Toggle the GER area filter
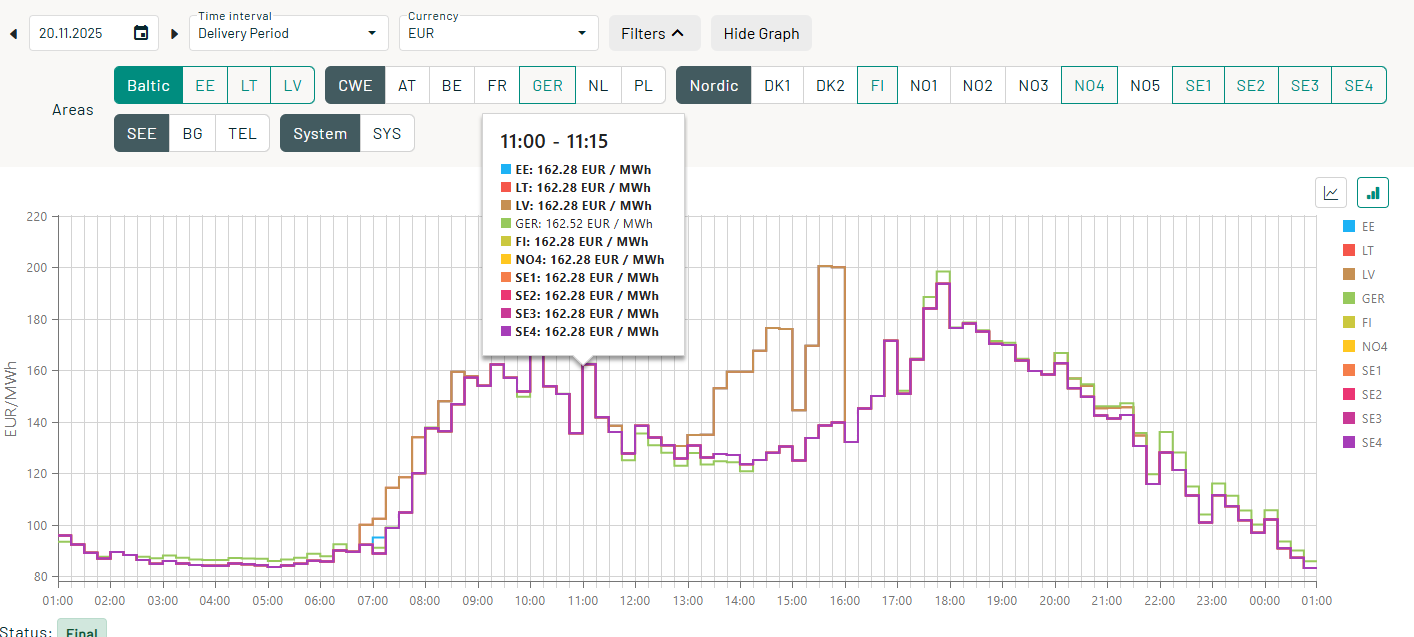 547,85
